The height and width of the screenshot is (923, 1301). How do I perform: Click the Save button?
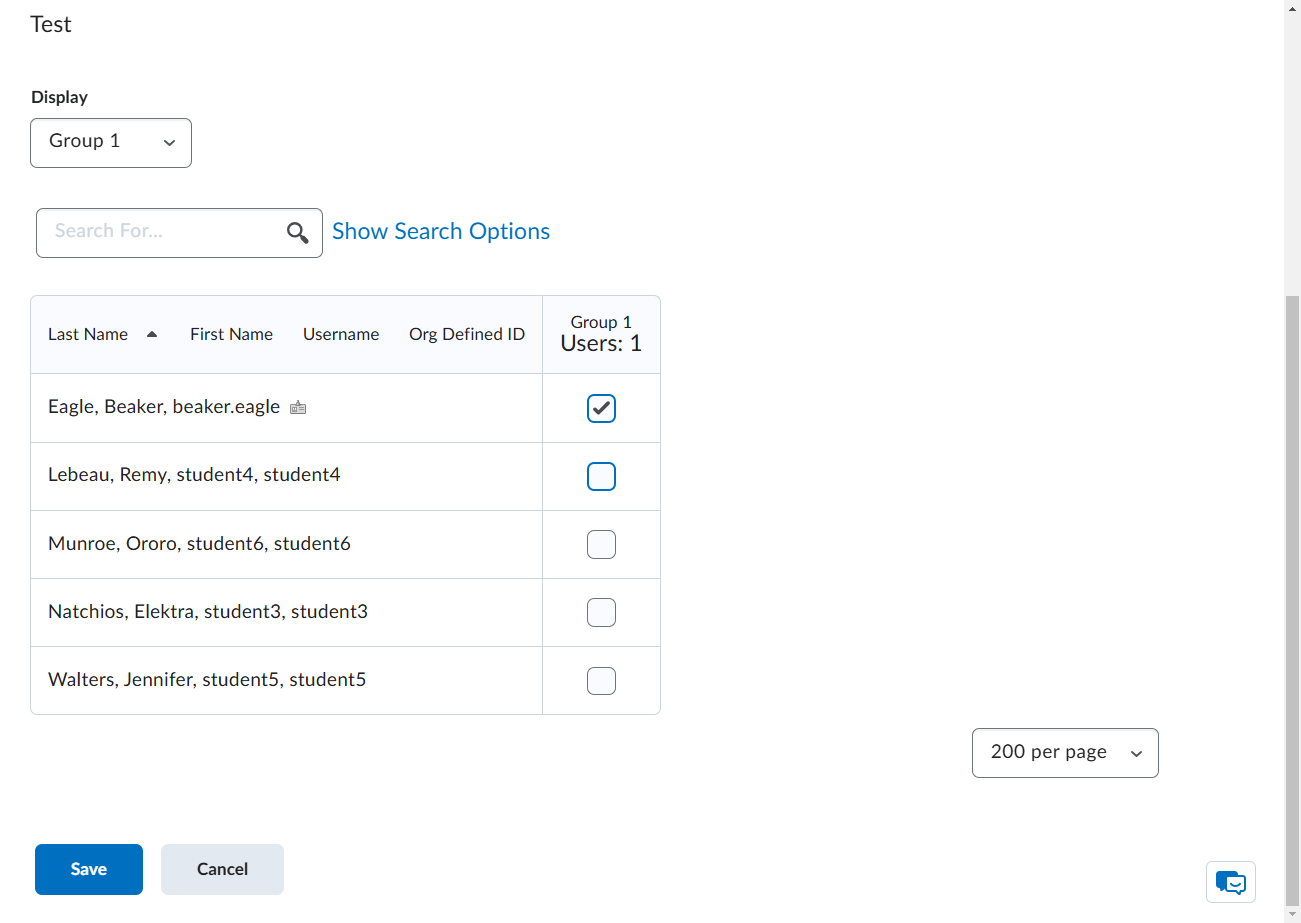coord(89,869)
